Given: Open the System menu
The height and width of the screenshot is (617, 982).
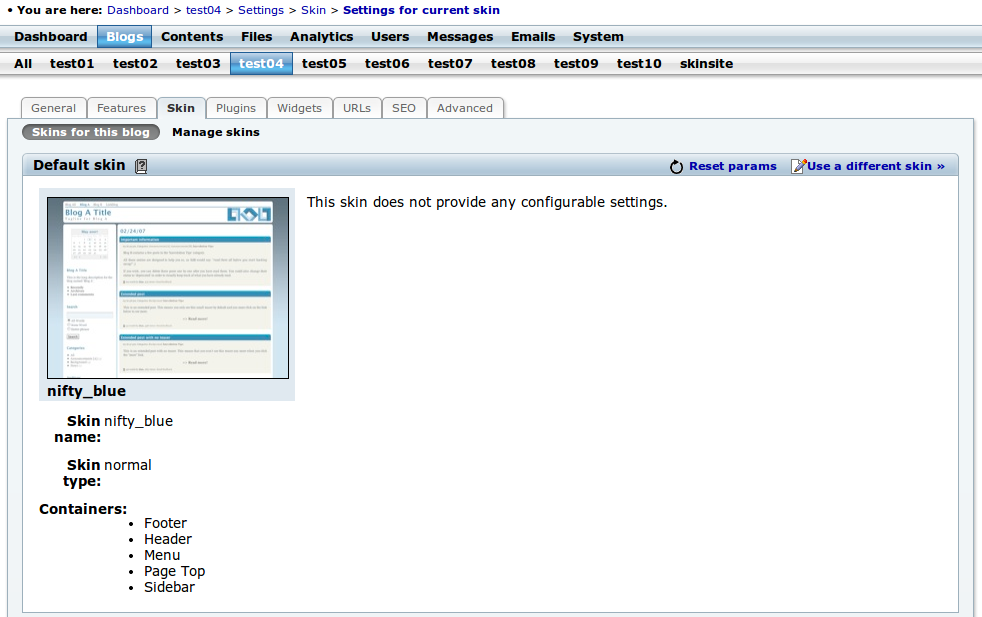Looking at the screenshot, I should (x=598, y=37).
